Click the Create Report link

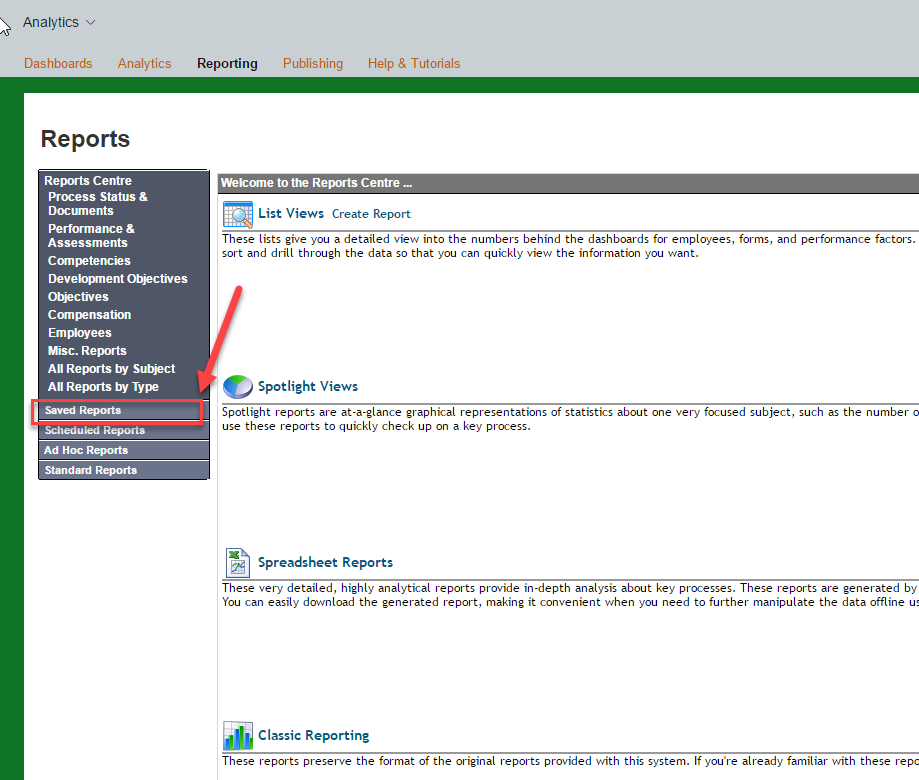click(x=371, y=214)
